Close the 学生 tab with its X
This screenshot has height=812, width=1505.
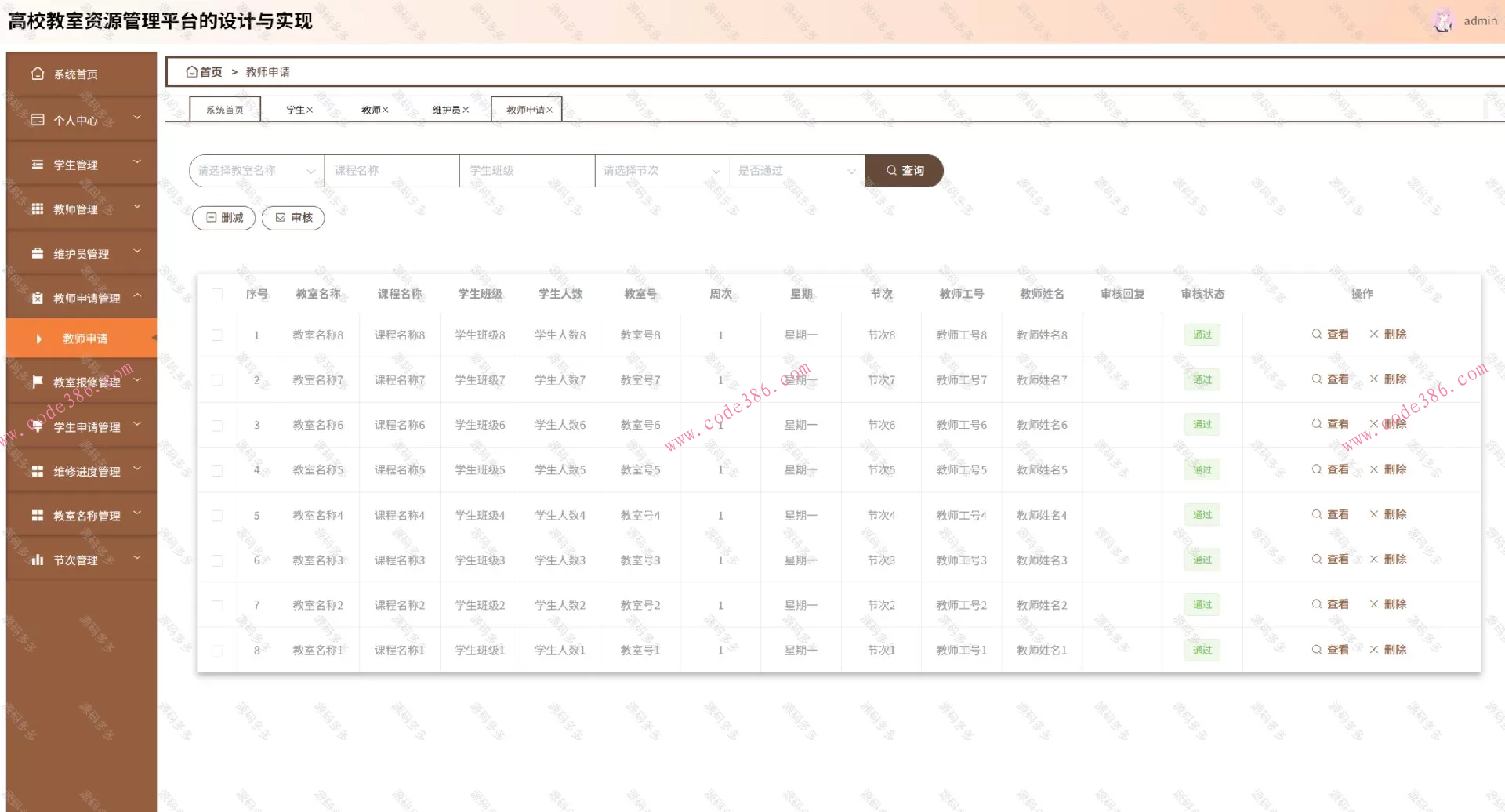click(310, 110)
